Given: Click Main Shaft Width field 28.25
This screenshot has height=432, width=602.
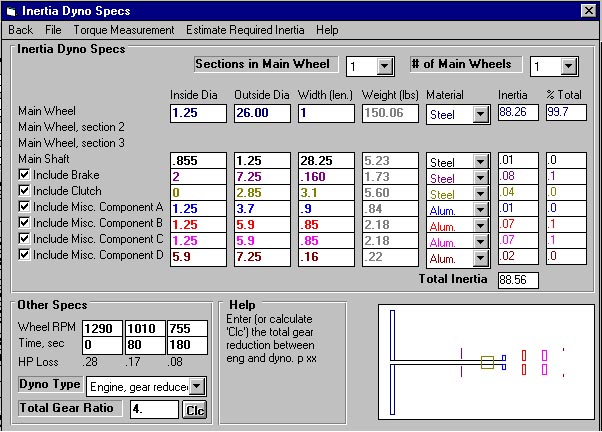Looking at the screenshot, I should coord(326,161).
